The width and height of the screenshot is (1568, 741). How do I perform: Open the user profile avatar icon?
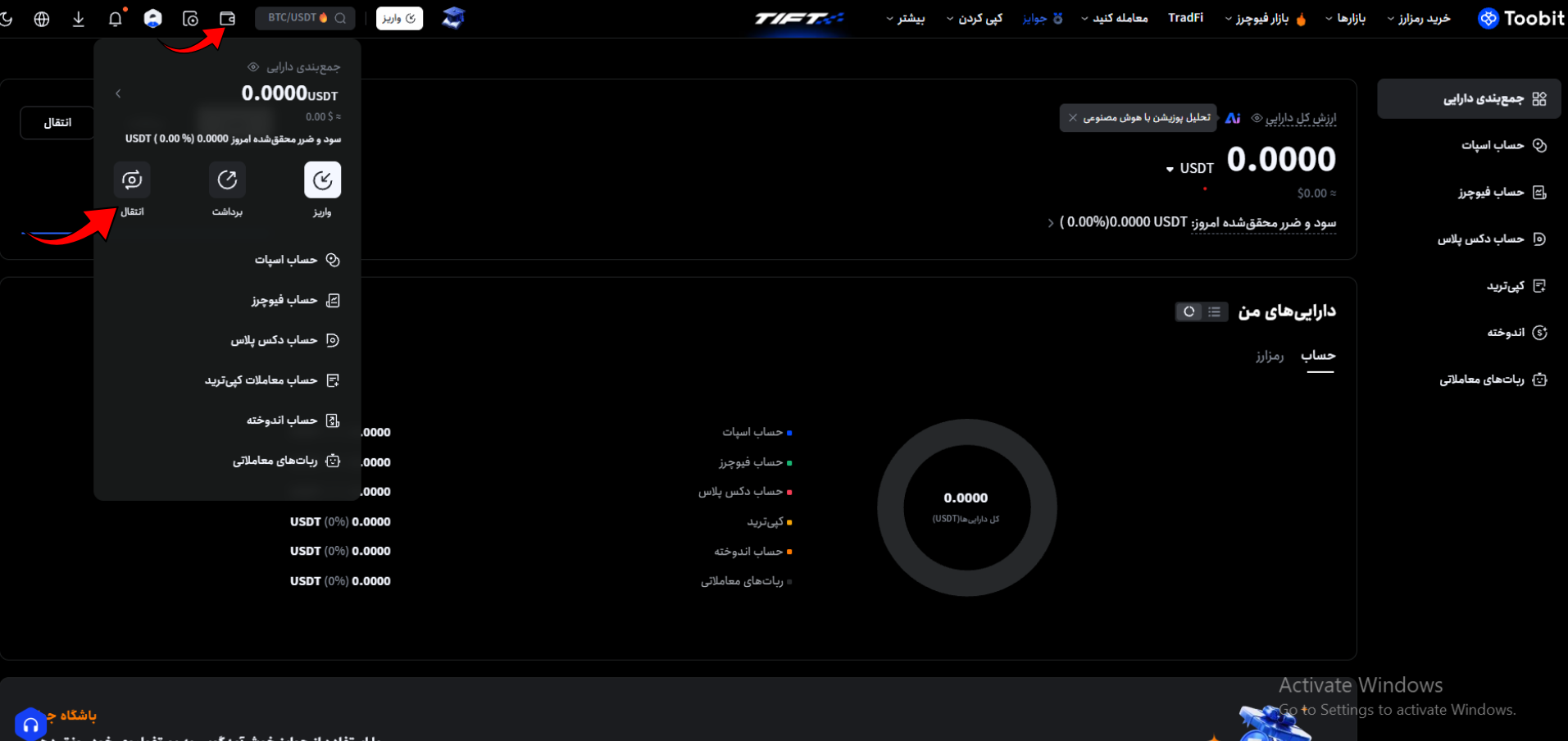pyautogui.click(x=152, y=18)
